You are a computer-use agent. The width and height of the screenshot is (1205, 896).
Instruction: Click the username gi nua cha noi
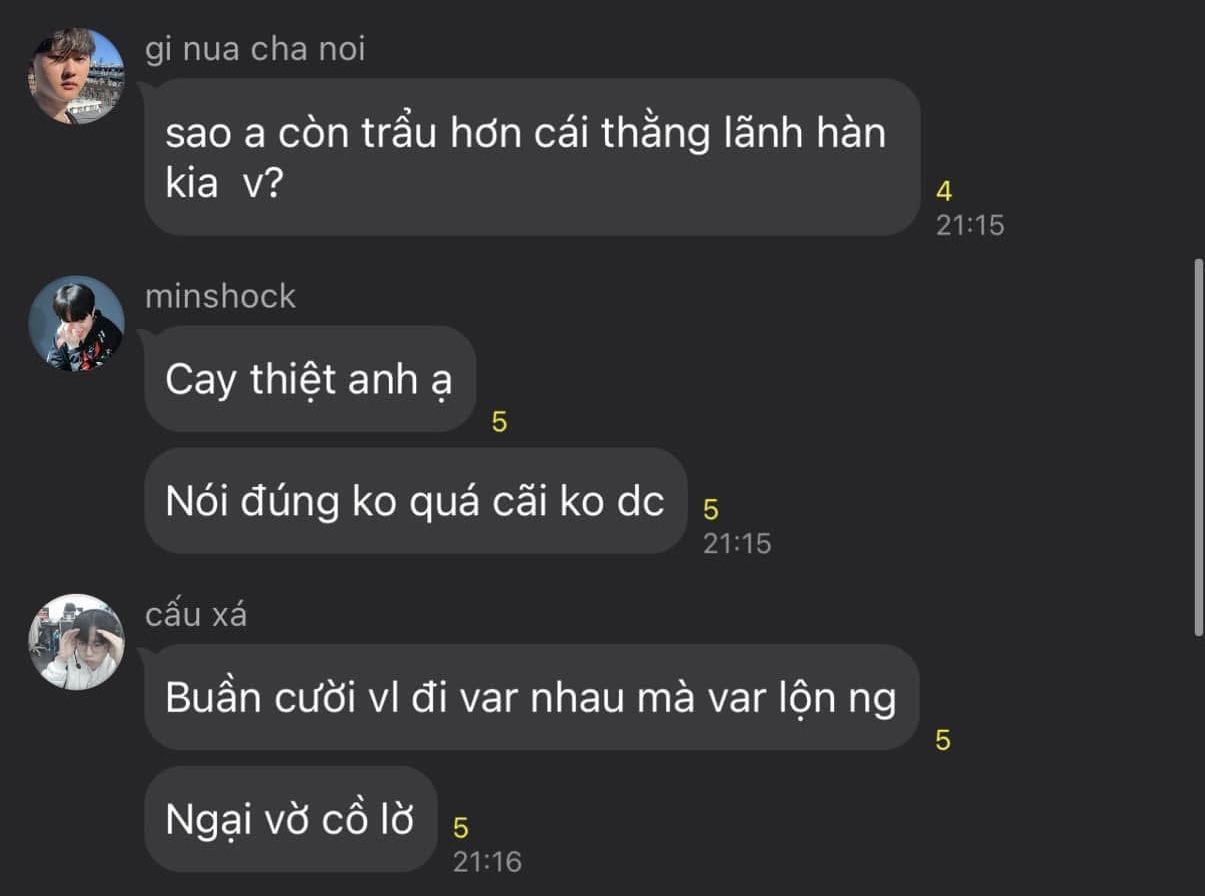[255, 49]
